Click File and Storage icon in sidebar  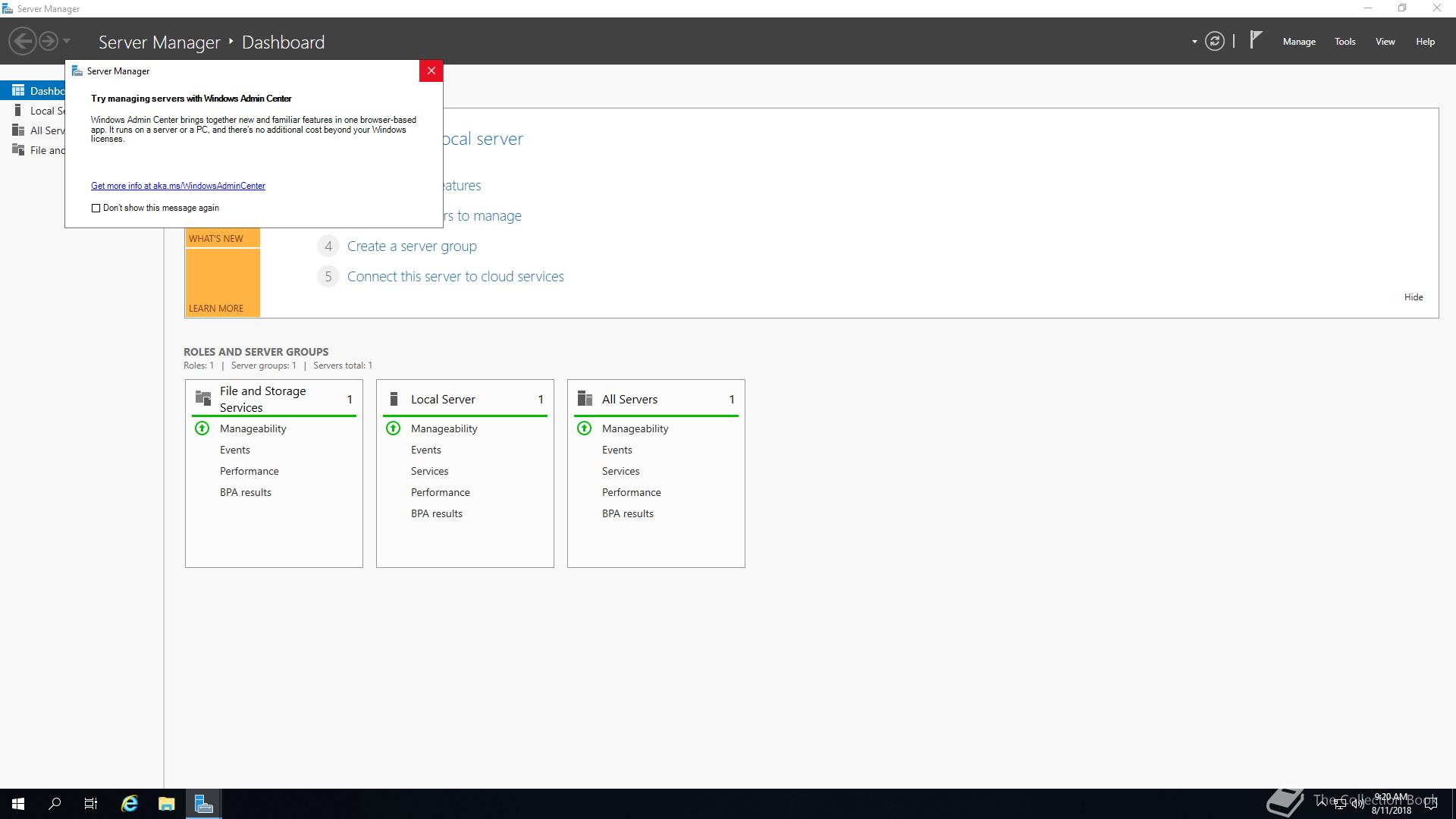[18, 149]
